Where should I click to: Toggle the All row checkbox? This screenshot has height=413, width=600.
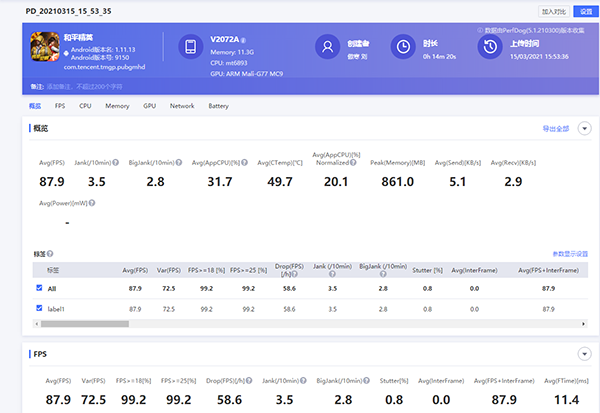tap(39, 288)
